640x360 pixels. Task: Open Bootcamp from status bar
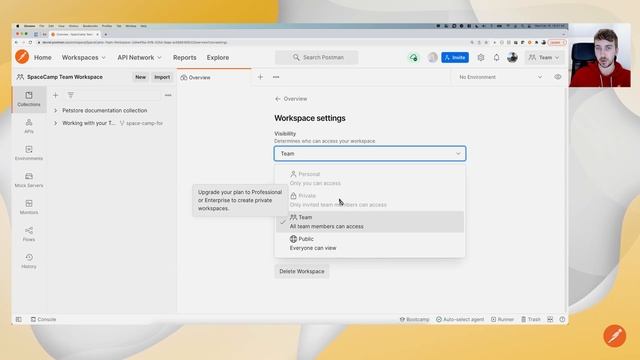tap(414, 319)
